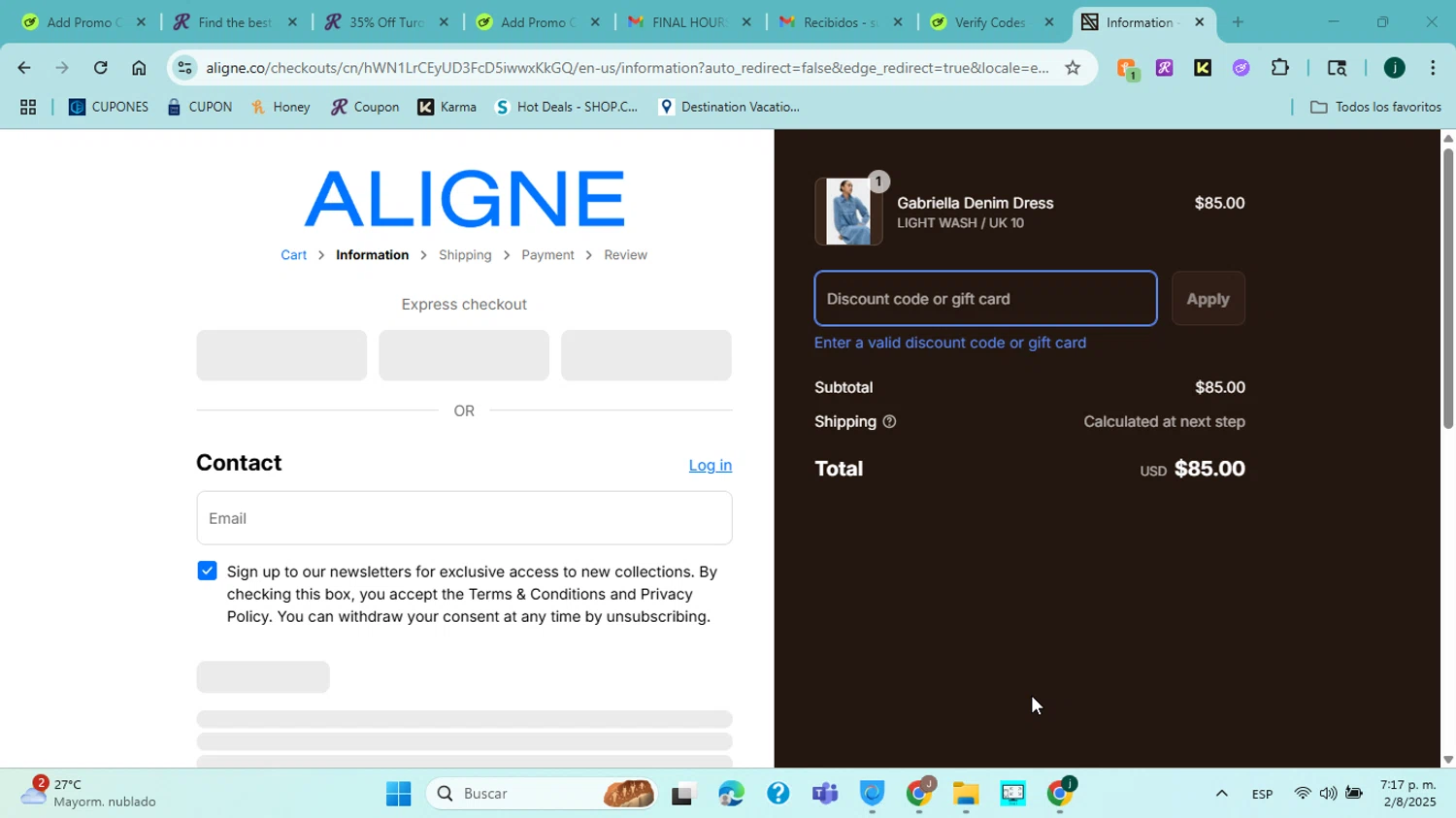Open Chrome profile avatar
Screen dimensions: 1456x818
[x=1394, y=68]
